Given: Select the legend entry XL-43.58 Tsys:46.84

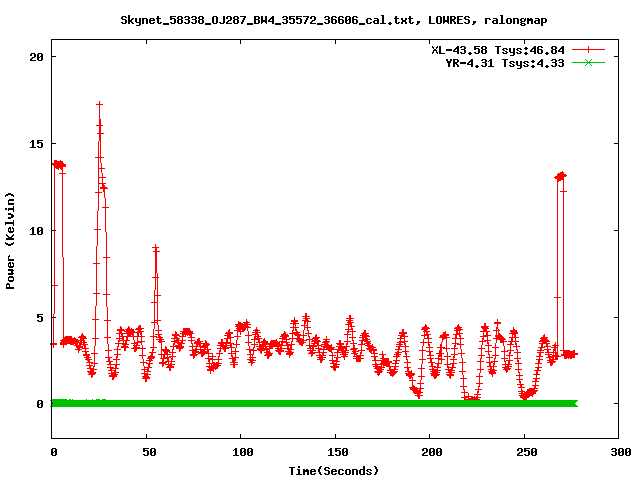Looking at the screenshot, I should 498,50.
